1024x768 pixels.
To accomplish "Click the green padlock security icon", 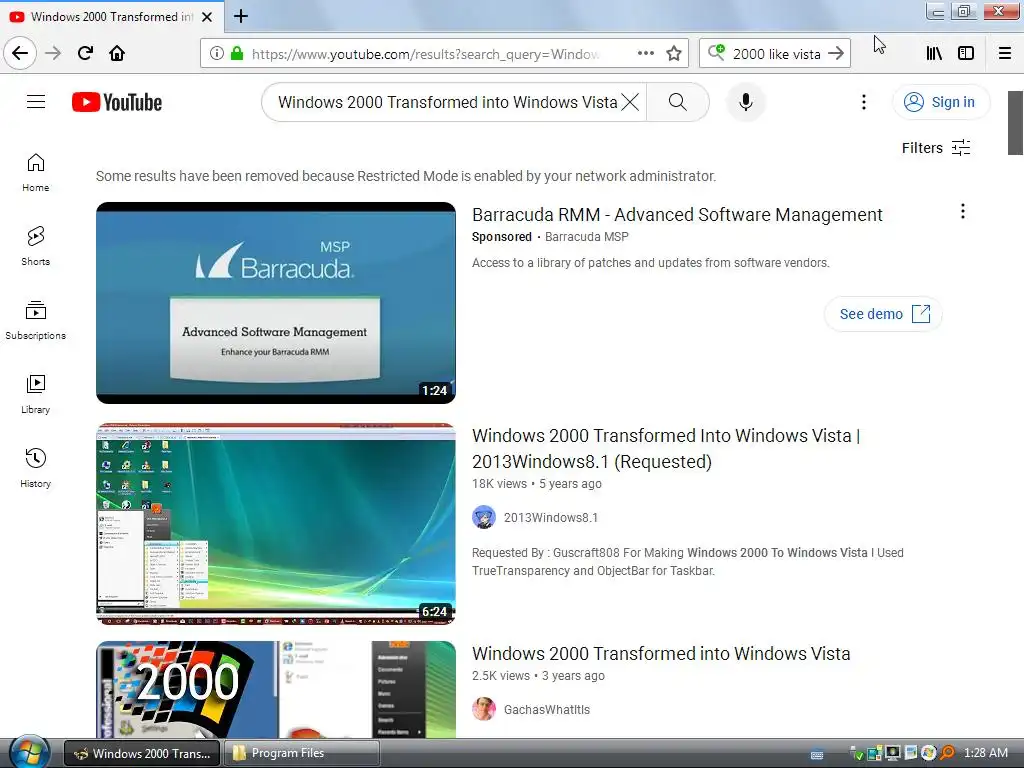I will point(237,54).
